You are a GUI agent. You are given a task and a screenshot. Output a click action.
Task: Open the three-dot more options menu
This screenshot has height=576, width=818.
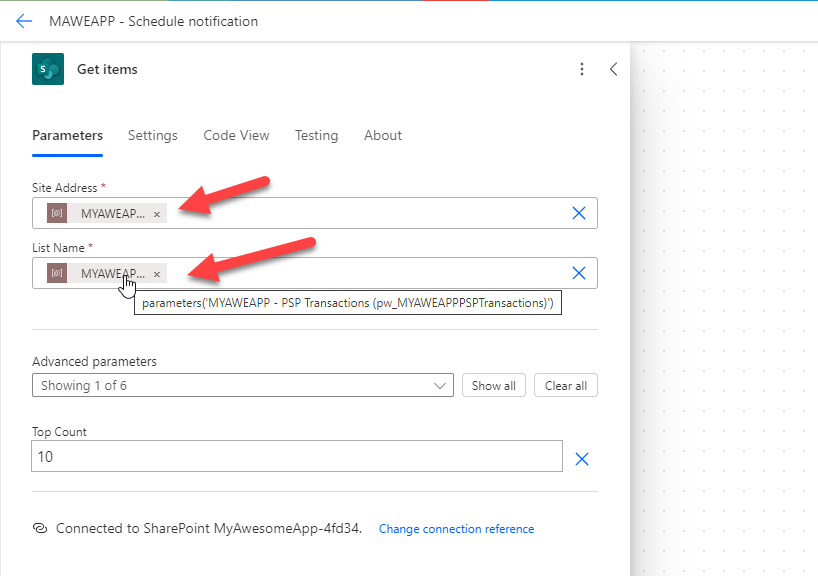tap(582, 69)
